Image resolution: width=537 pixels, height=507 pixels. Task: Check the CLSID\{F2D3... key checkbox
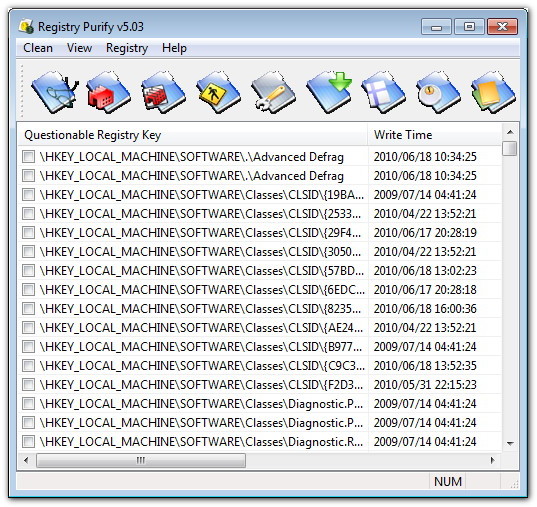[x=28, y=385]
